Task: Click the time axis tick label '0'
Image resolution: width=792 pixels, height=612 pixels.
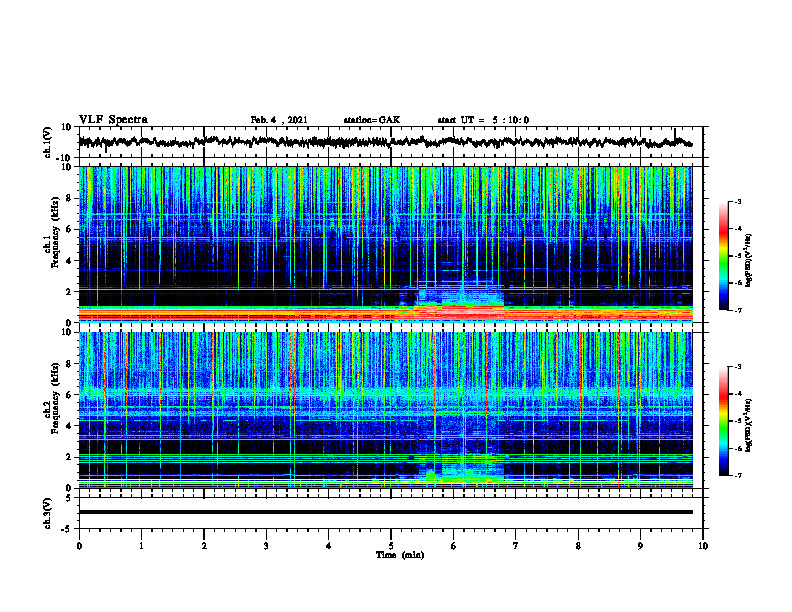Action: point(79,546)
